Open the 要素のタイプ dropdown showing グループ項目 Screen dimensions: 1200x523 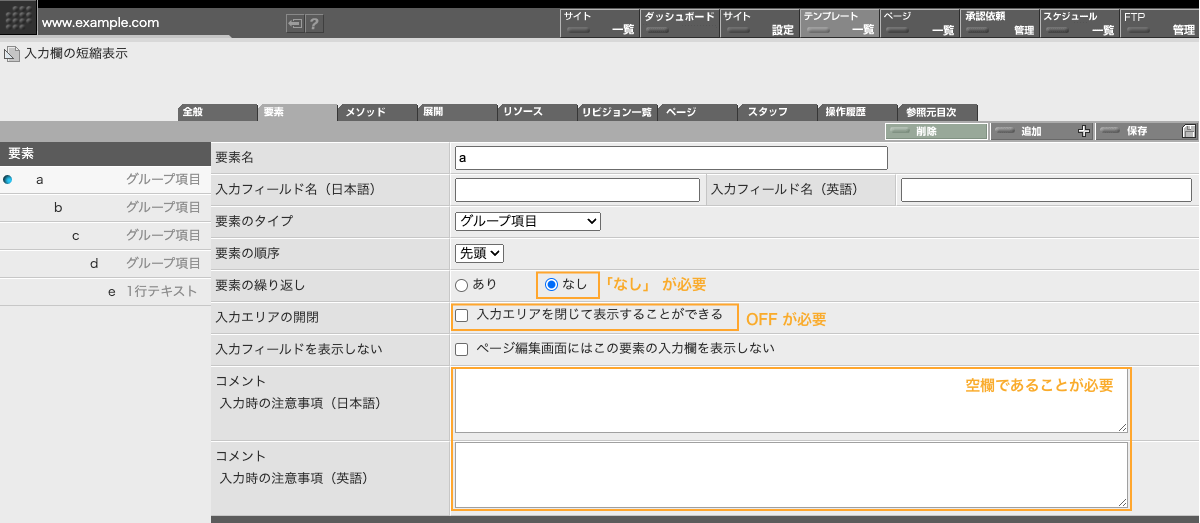pos(528,221)
